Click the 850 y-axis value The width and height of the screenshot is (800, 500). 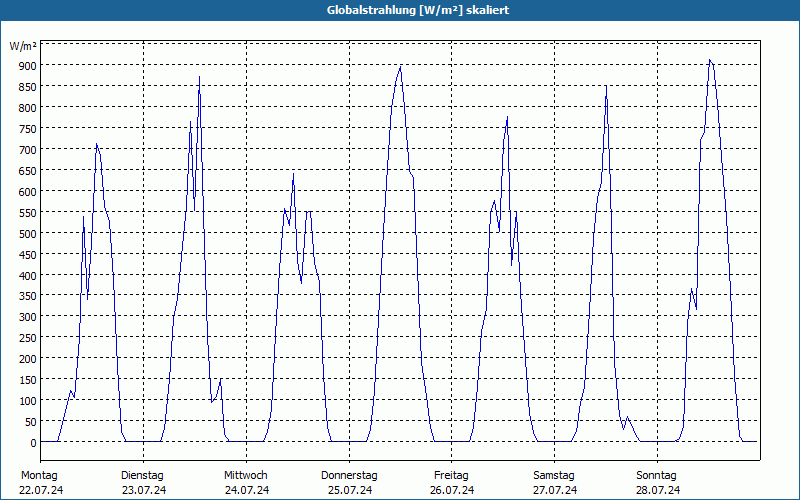click(28, 87)
